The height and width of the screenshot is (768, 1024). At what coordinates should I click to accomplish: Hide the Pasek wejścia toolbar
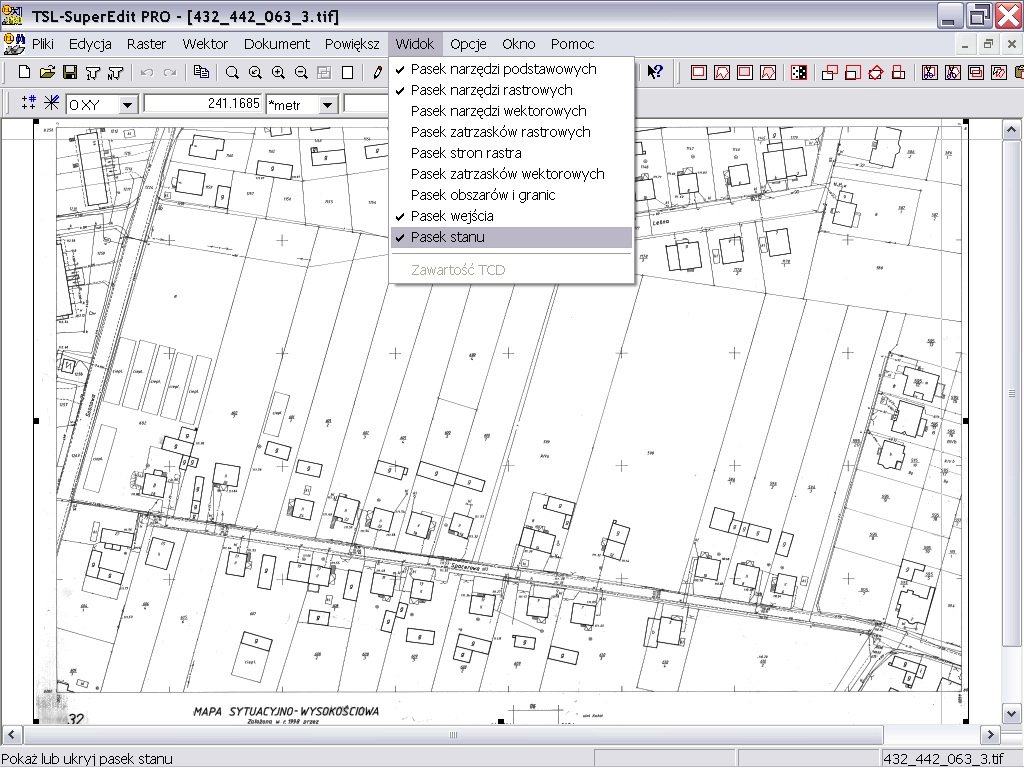point(452,216)
